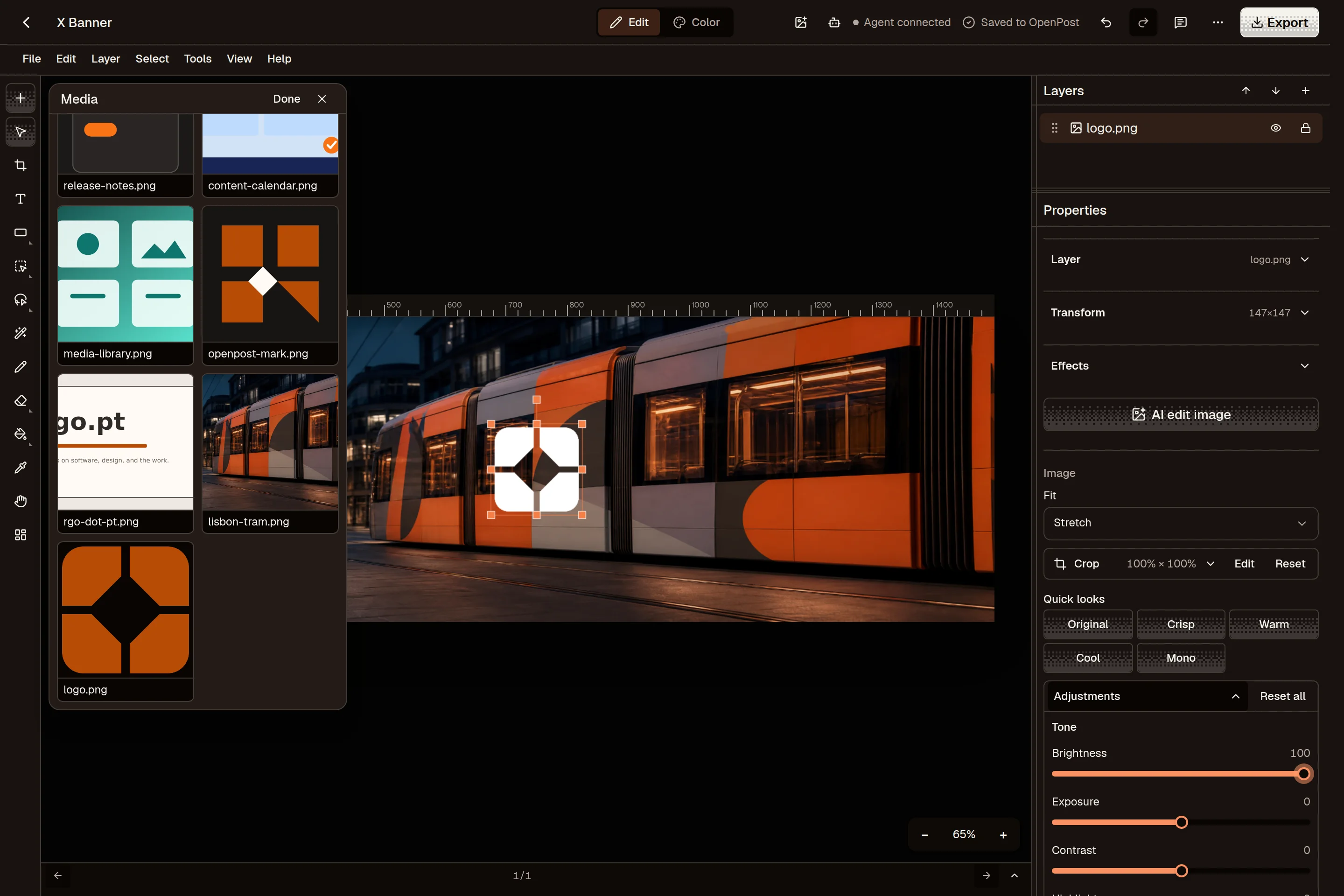Viewport: 1344px width, 896px height.
Task: Open the File menu
Action: click(31, 59)
